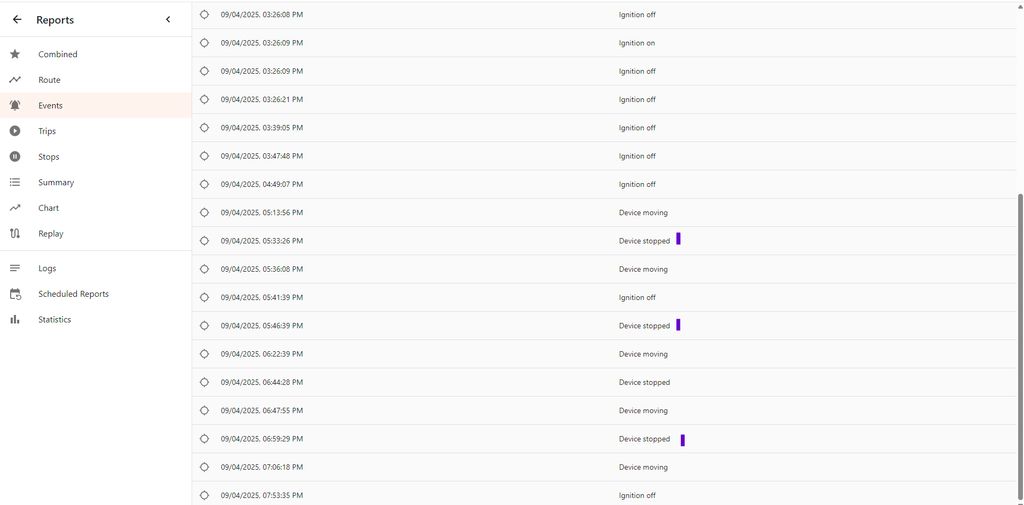This screenshot has height=505, width=1024.
Task: Open the Logs menu item
Action: point(47,268)
